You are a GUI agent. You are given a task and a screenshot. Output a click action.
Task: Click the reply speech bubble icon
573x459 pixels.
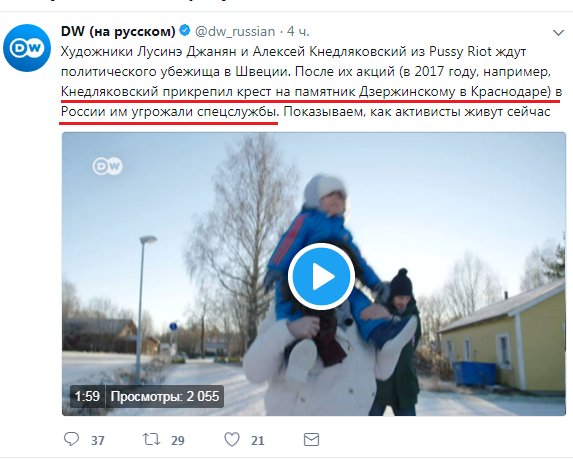pyautogui.click(x=71, y=439)
